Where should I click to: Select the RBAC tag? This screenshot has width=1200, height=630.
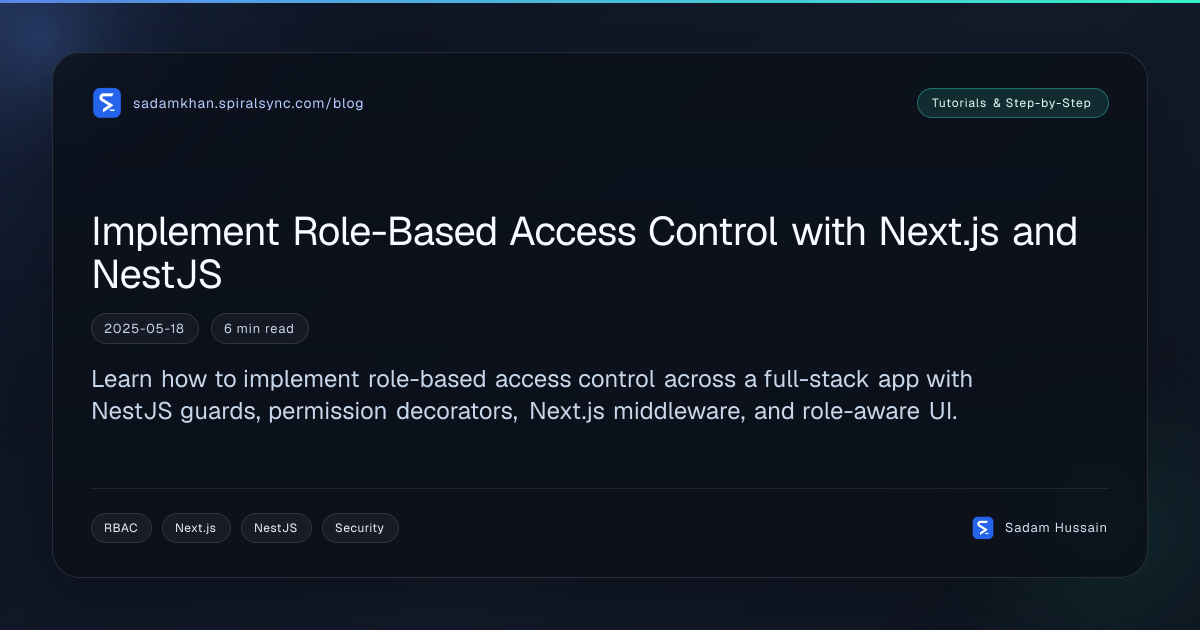[121, 528]
